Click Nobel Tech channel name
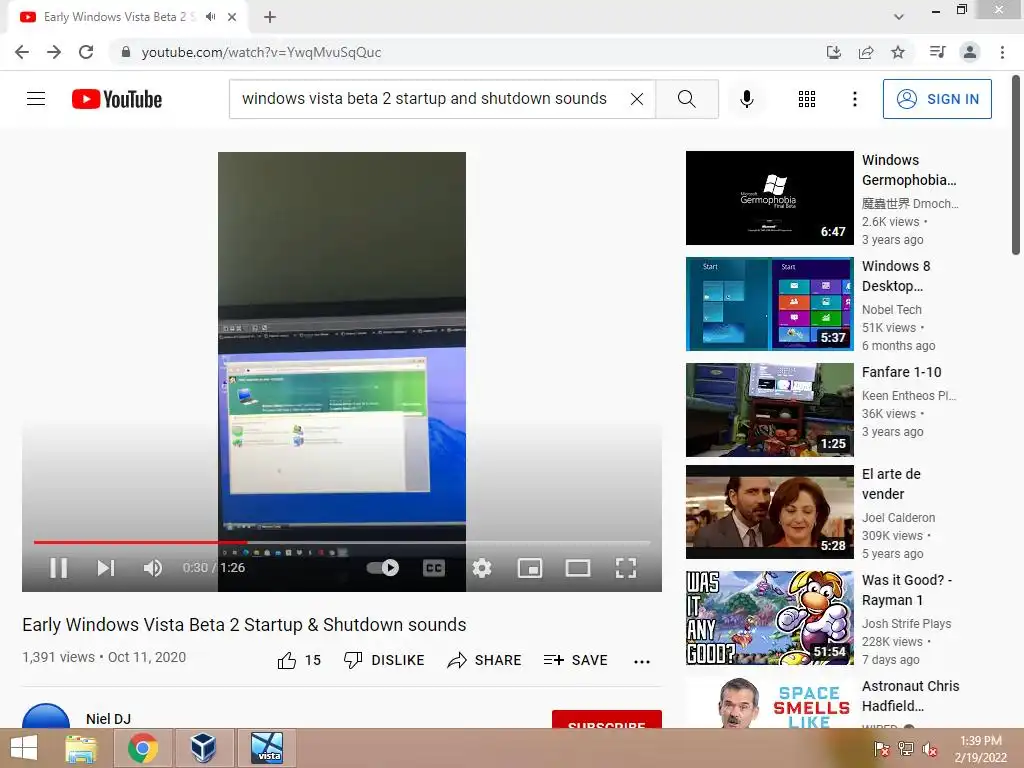The height and width of the screenshot is (768, 1024). point(891,310)
